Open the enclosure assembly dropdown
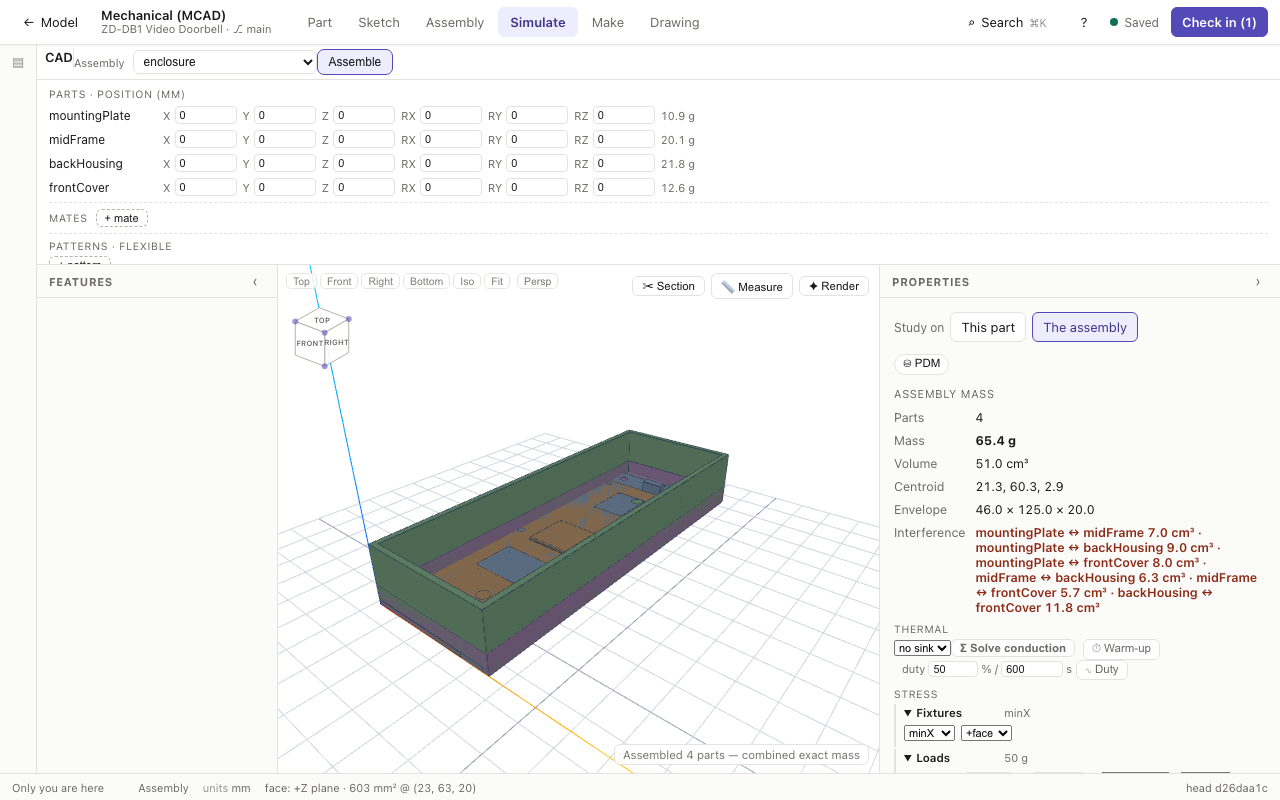This screenshot has width=1280, height=800. (224, 62)
